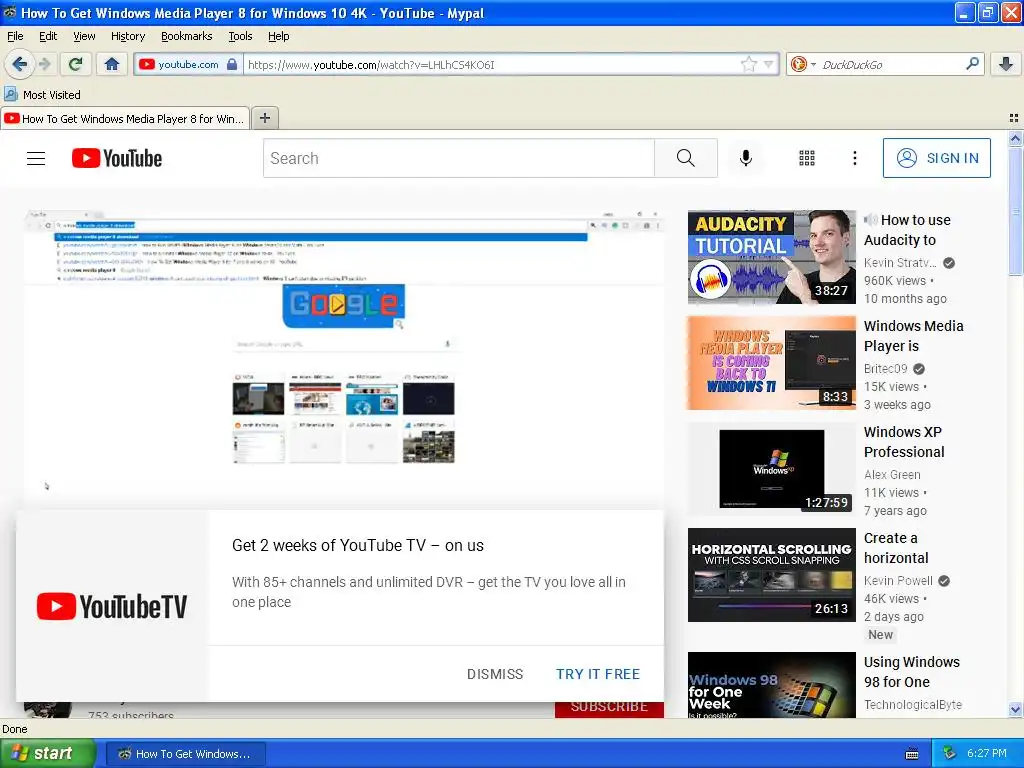Viewport: 1024px width, 768px height.
Task: Open the Windows 98 for One Week thumbnail
Action: 771,686
